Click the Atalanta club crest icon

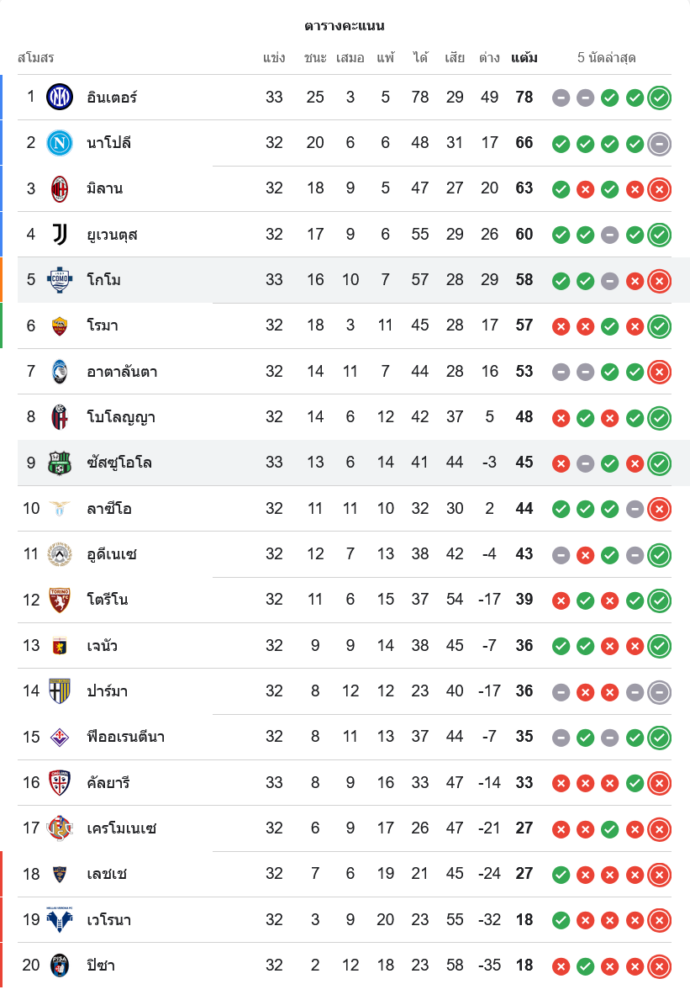pyautogui.click(x=60, y=372)
